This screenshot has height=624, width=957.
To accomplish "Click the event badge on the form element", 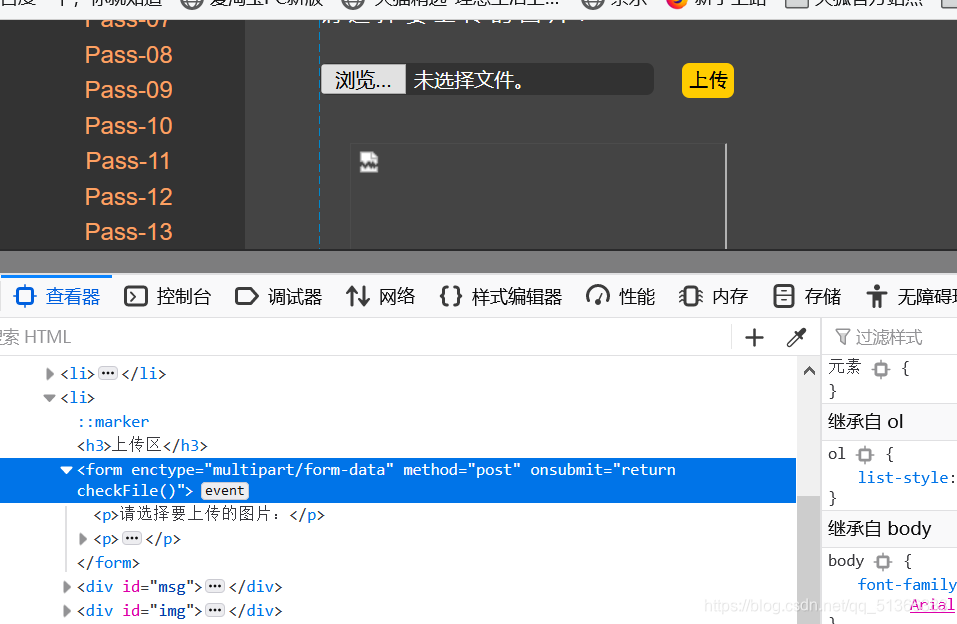I will point(224,490).
